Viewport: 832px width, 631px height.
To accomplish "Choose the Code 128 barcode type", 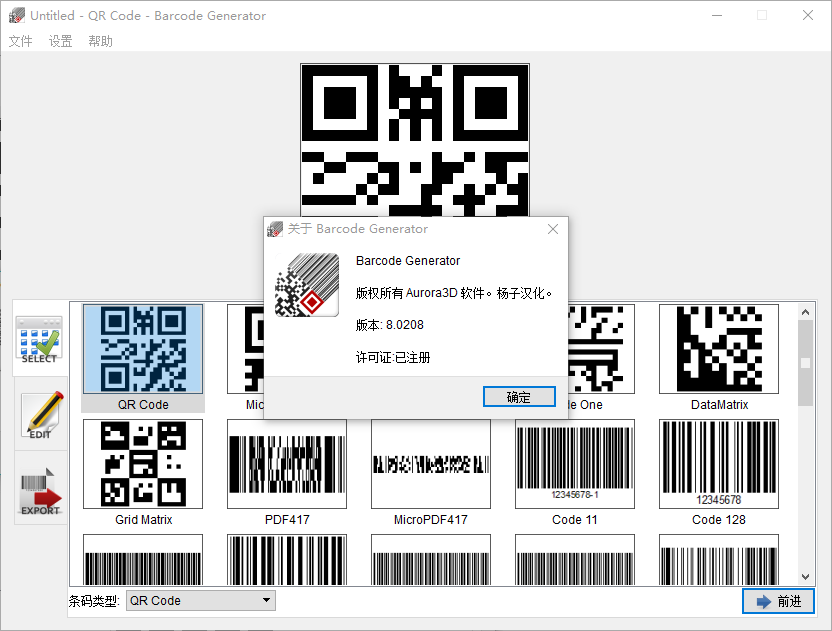I will 718,464.
